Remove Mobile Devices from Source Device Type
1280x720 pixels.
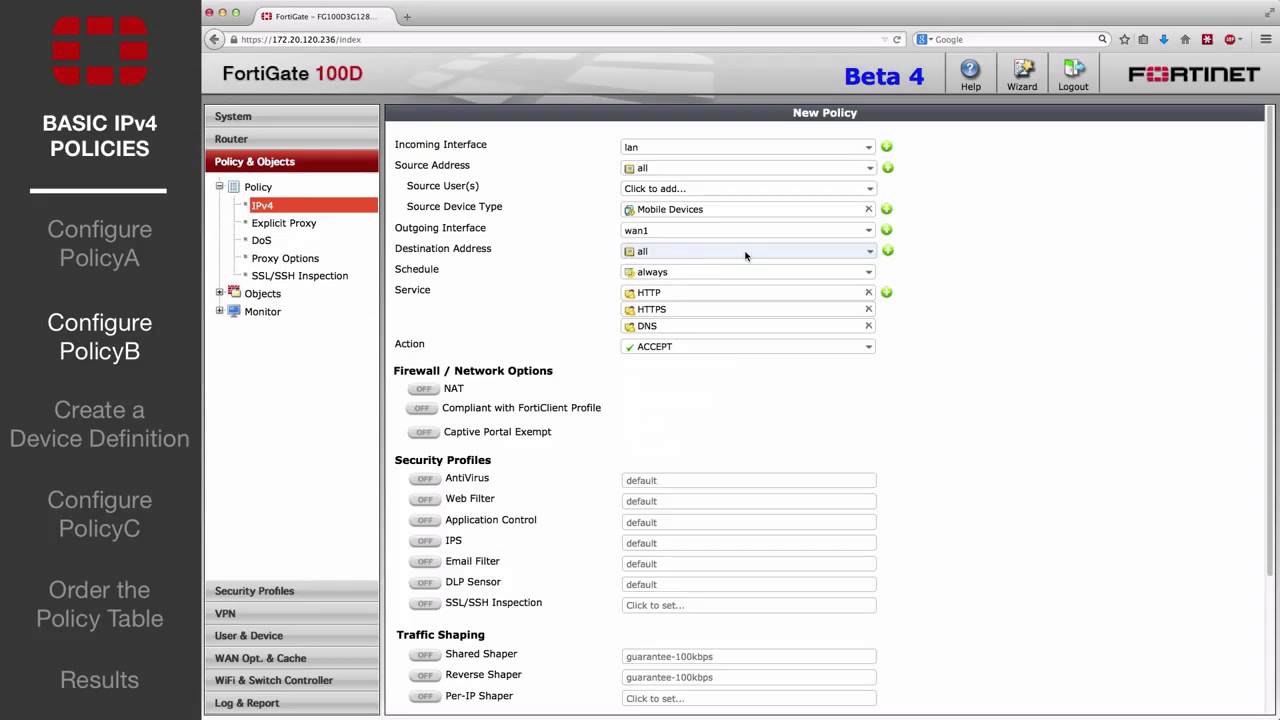(x=868, y=209)
